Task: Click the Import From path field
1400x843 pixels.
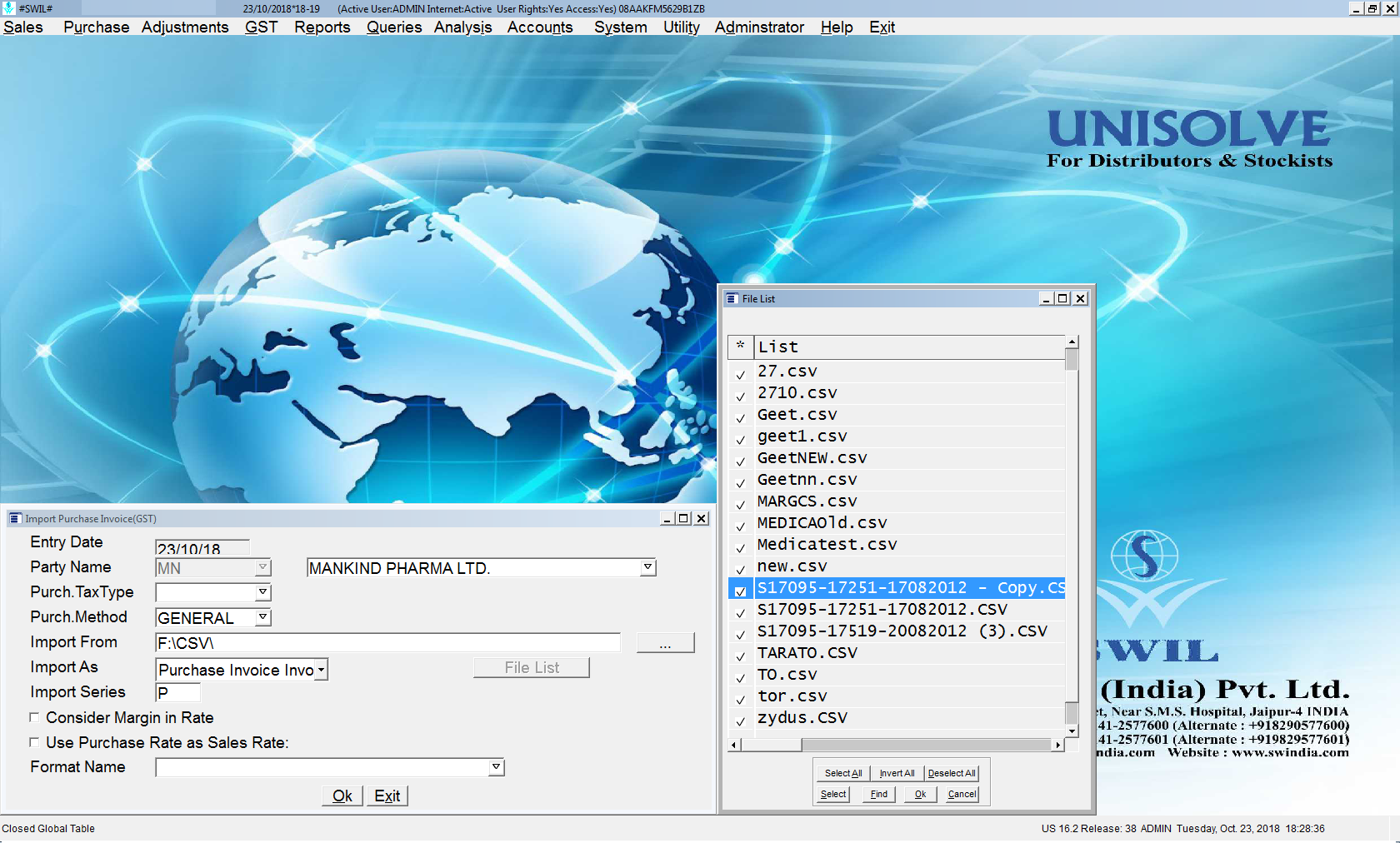Action: 388,642
